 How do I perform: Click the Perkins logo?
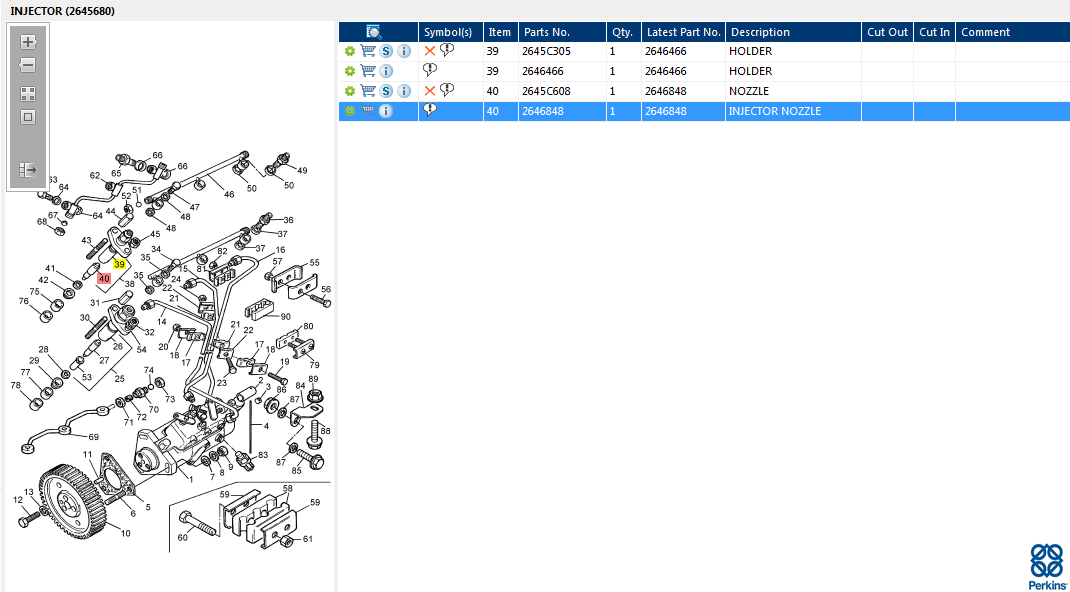(1047, 566)
